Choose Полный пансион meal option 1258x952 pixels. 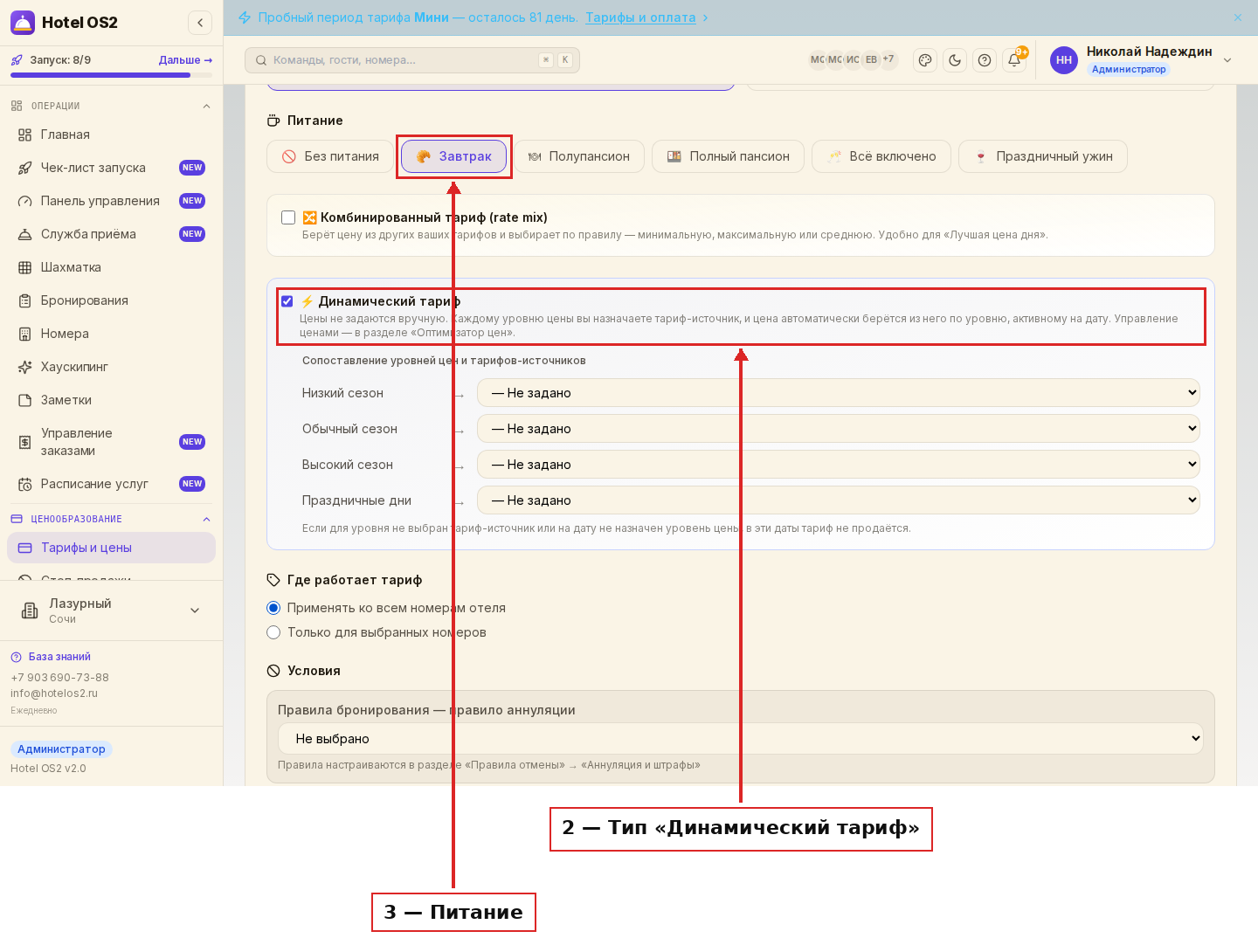tap(728, 156)
